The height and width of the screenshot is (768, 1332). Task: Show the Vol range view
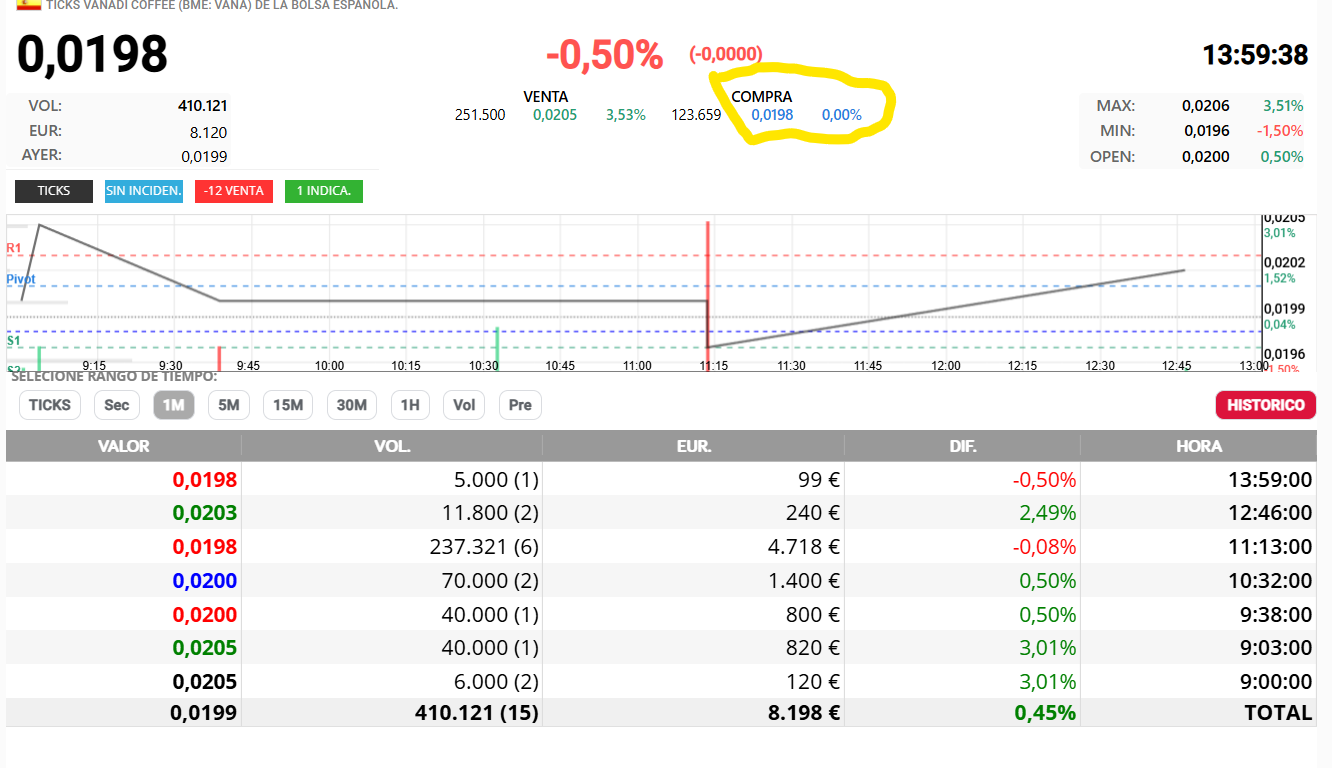coord(464,405)
